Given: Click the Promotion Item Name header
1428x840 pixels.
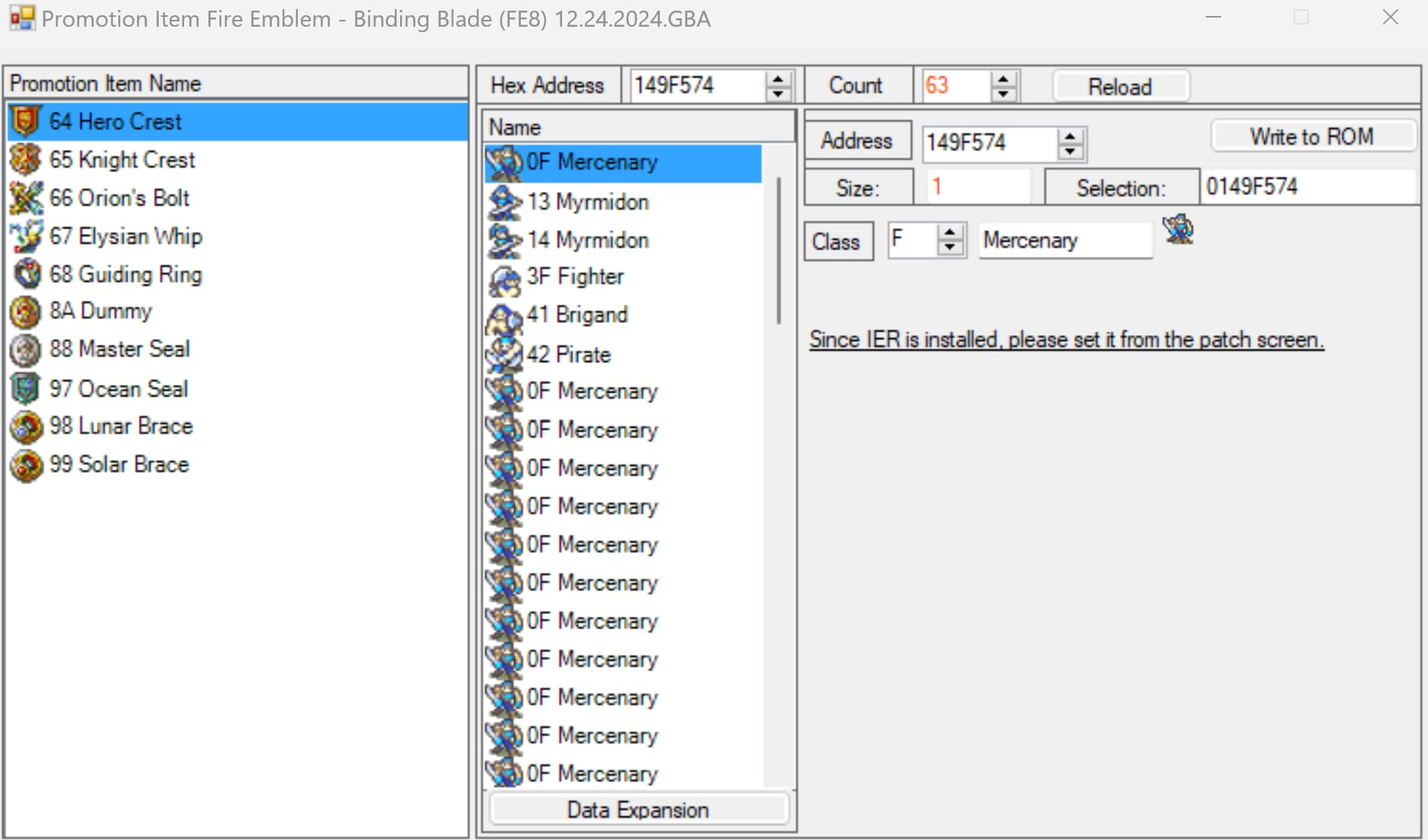Looking at the screenshot, I should tap(236, 83).
